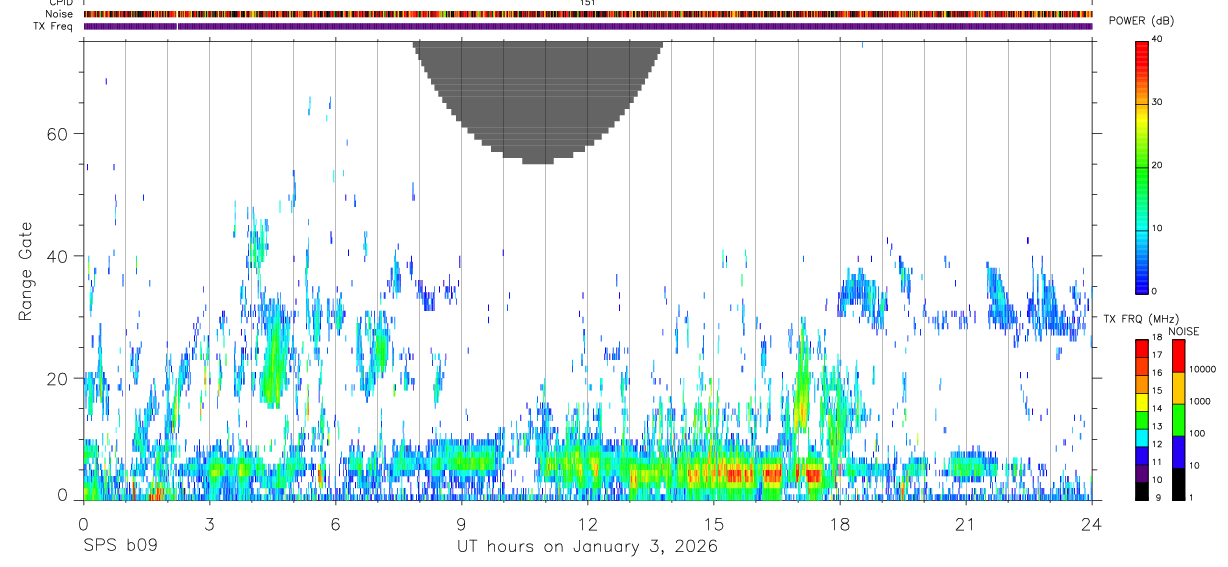Click the 'UT hours on January 3, 2026' label
Image resolution: width=1228 pixels, height=567 pixels.
point(587,546)
